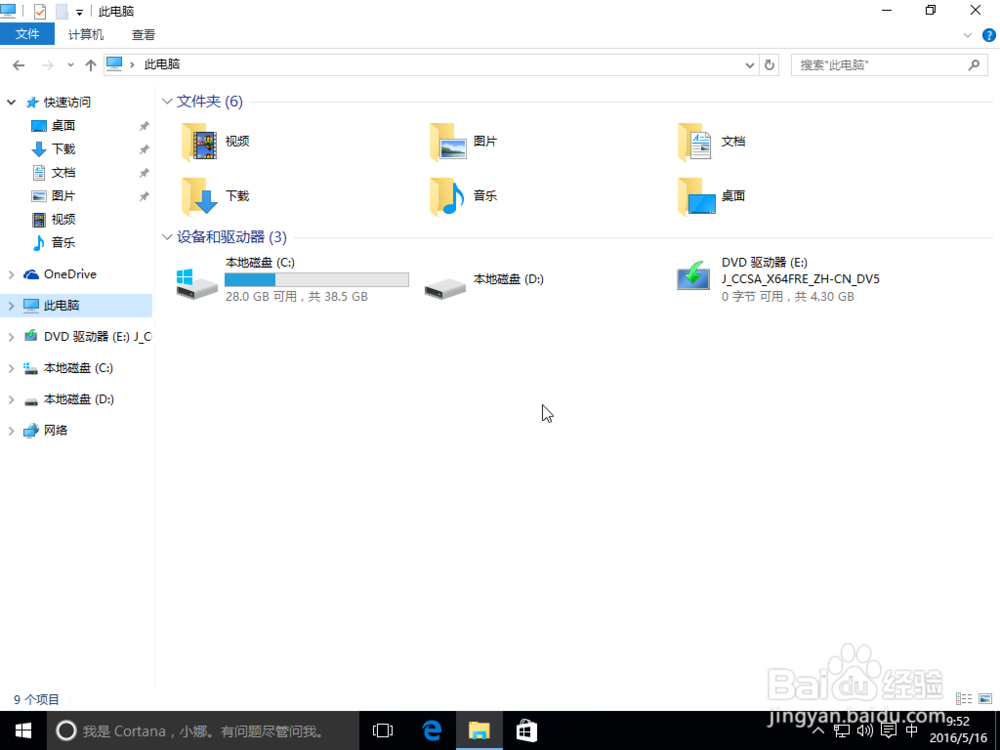Open the 图片 folder in main pane
This screenshot has height=750, width=1000.
click(464, 142)
